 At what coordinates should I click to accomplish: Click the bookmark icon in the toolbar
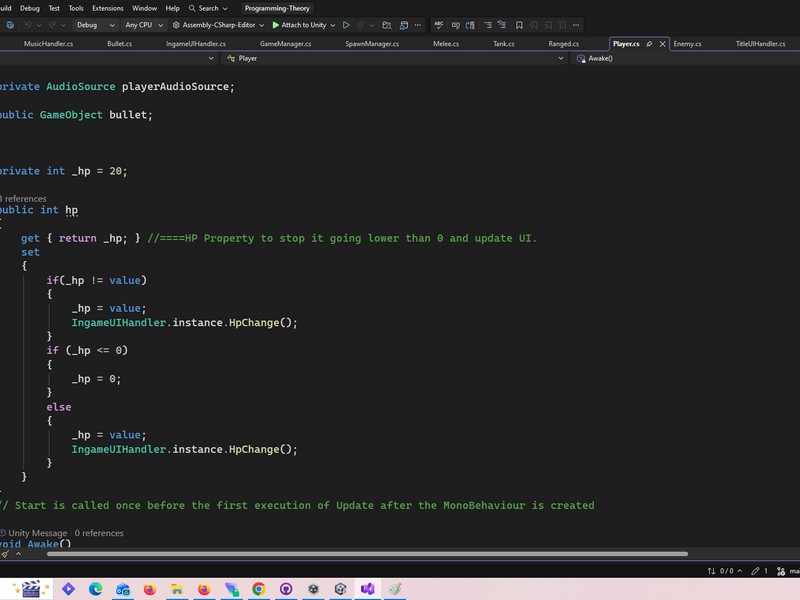point(519,25)
